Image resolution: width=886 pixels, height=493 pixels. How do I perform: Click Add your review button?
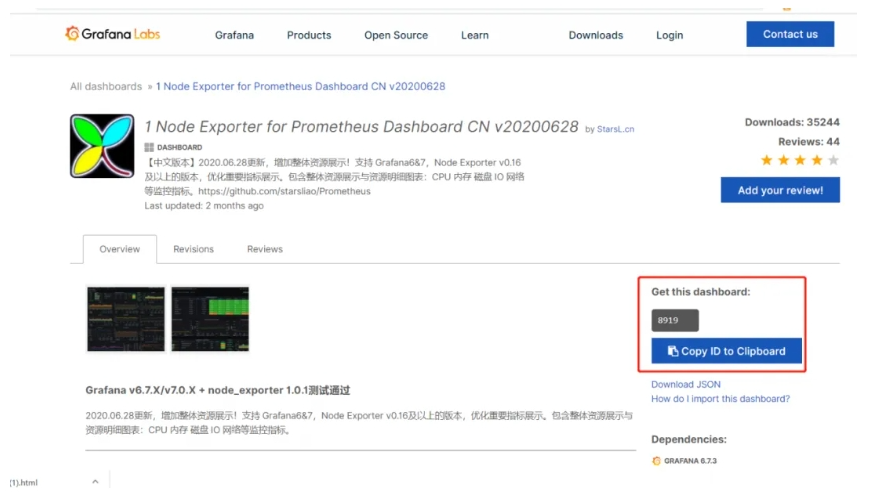click(780, 190)
